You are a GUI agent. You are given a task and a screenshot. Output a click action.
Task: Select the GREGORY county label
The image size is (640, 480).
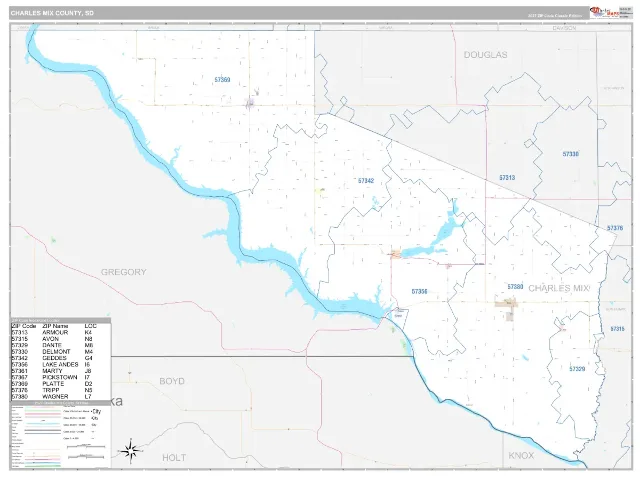click(x=123, y=272)
